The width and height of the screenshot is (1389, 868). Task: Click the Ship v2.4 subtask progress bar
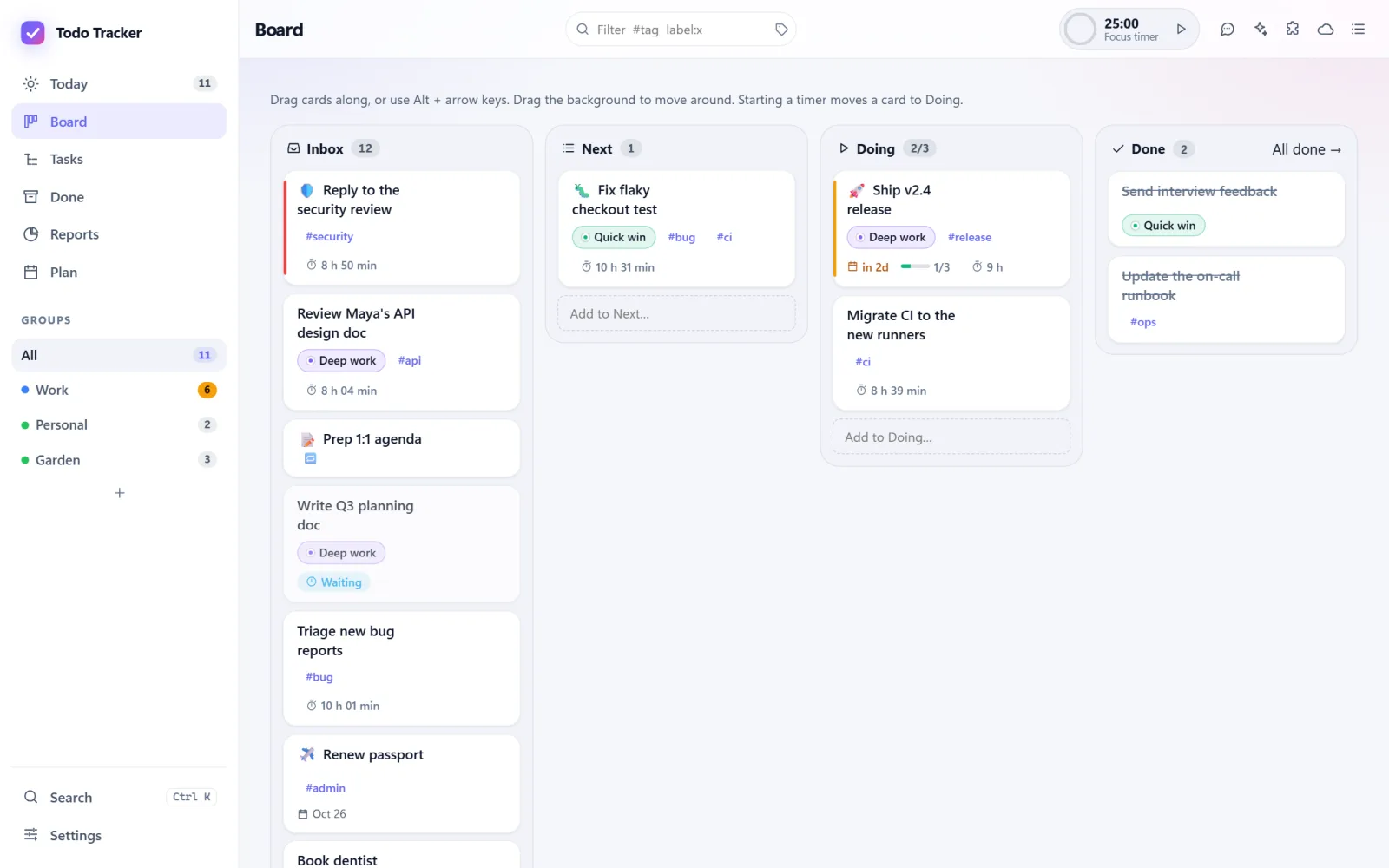(915, 266)
